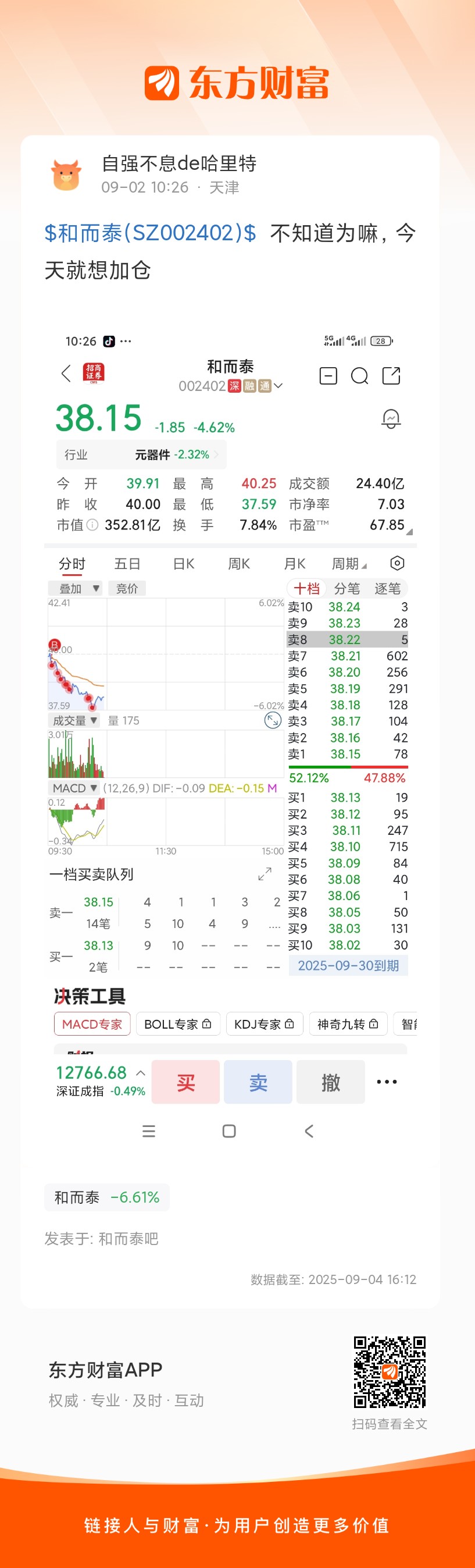Image resolution: width=475 pixels, height=1568 pixels.
Task: Switch to the 分时 tab
Action: tap(72, 564)
